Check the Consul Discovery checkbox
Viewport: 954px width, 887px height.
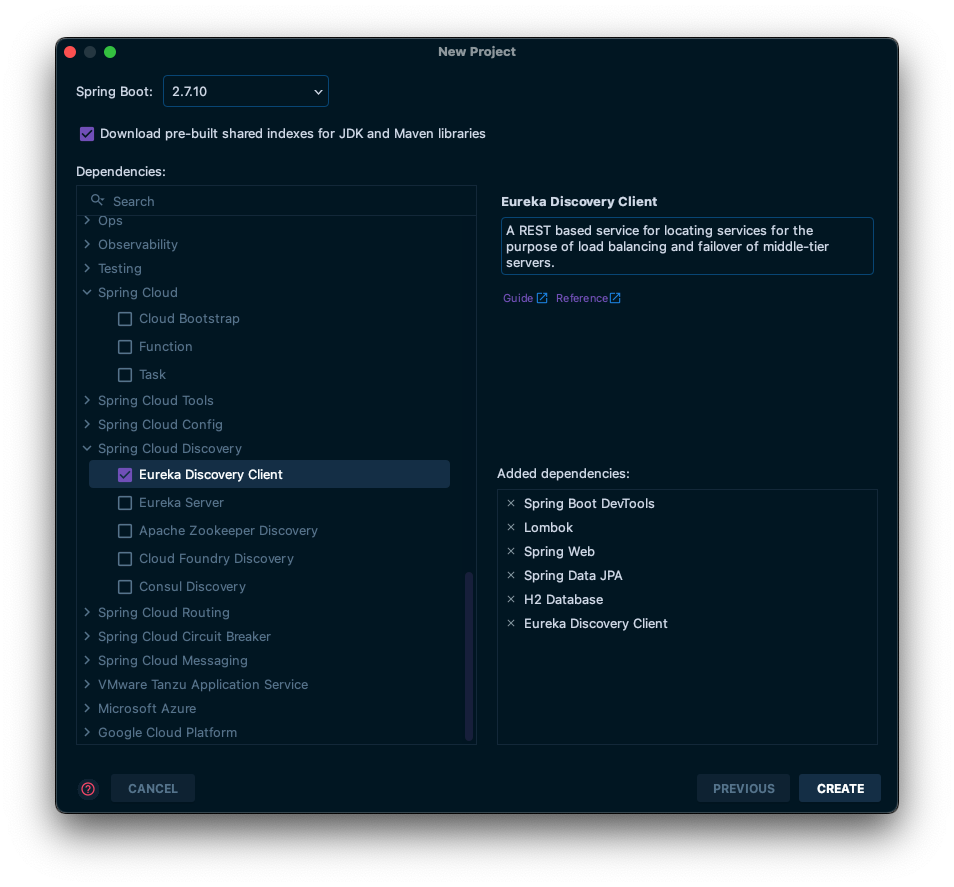pyautogui.click(x=125, y=586)
